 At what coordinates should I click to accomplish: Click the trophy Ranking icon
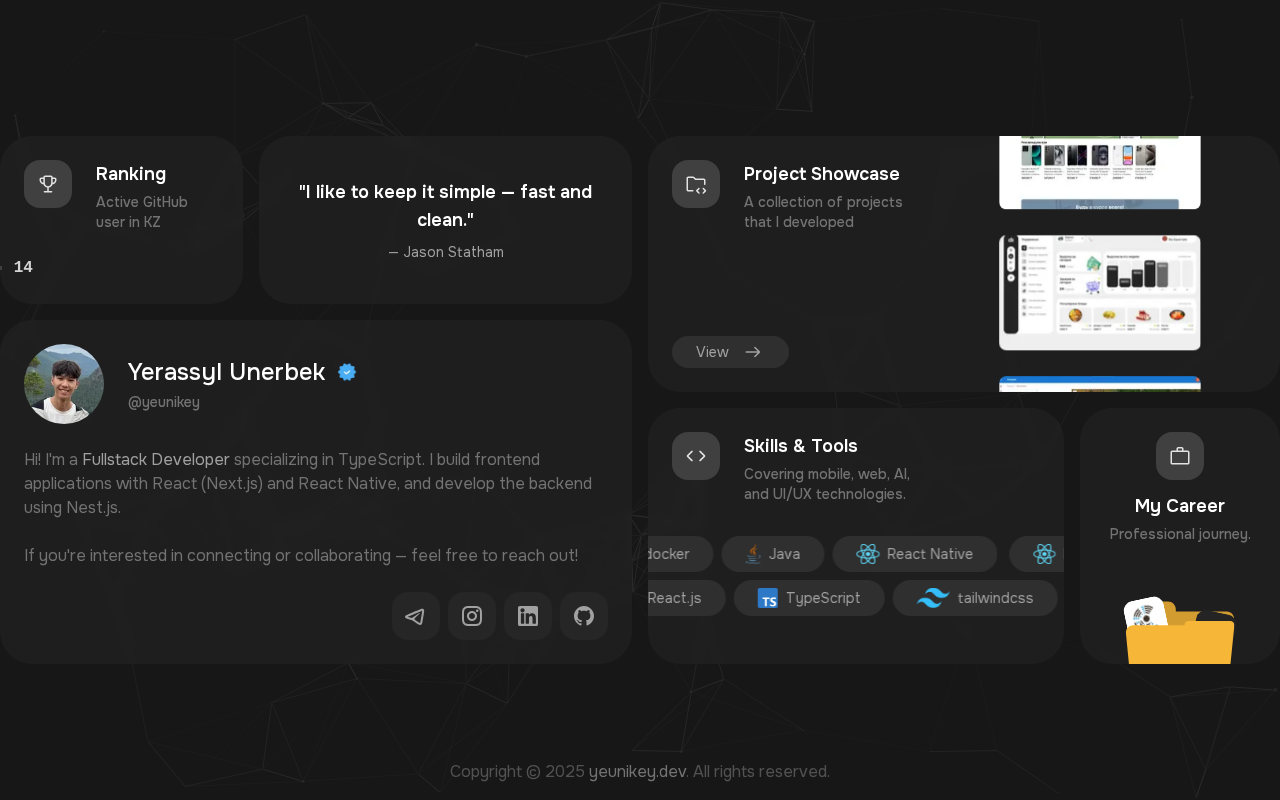(48, 184)
